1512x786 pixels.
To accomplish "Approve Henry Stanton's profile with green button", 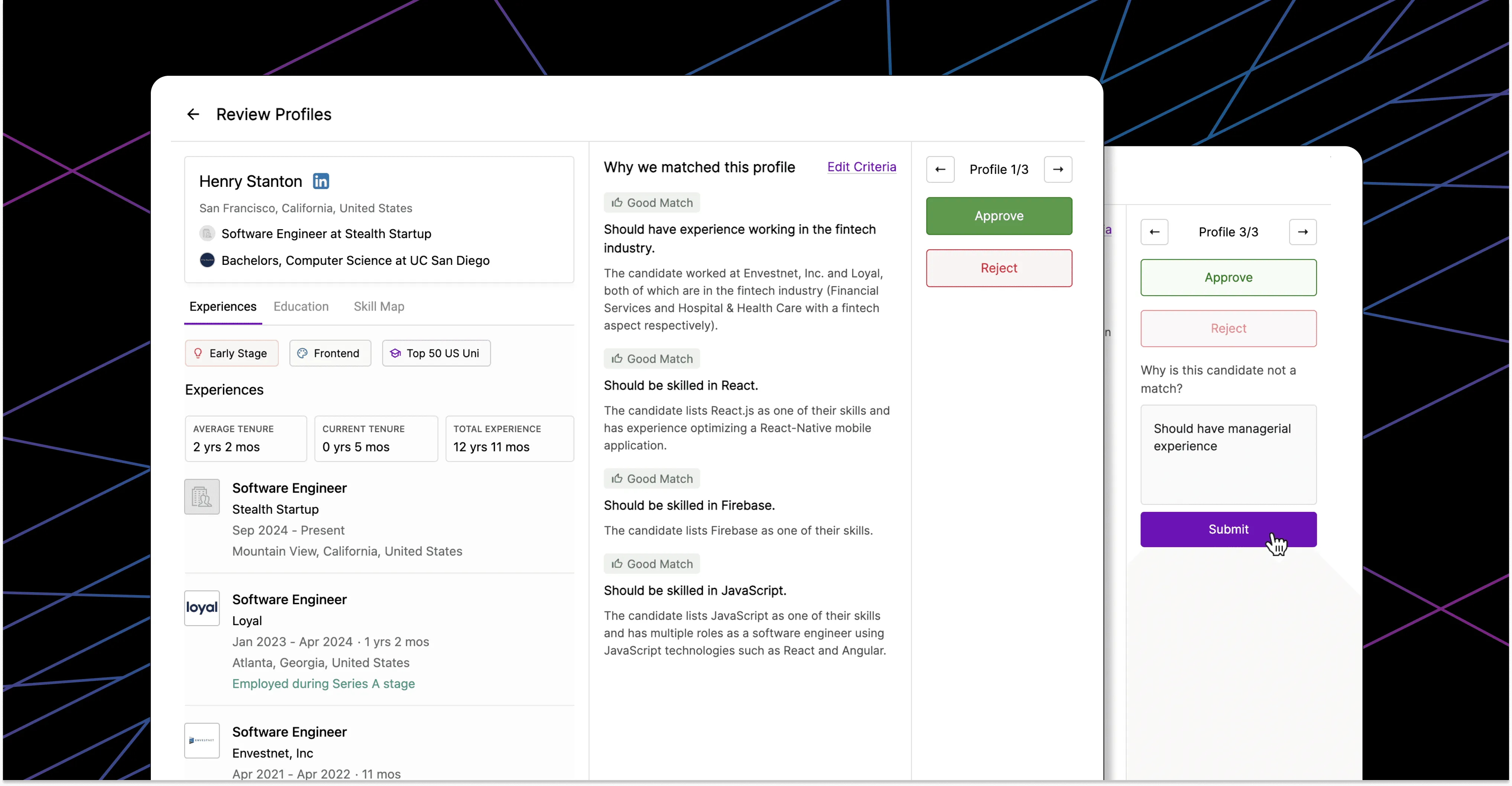I will pos(999,216).
